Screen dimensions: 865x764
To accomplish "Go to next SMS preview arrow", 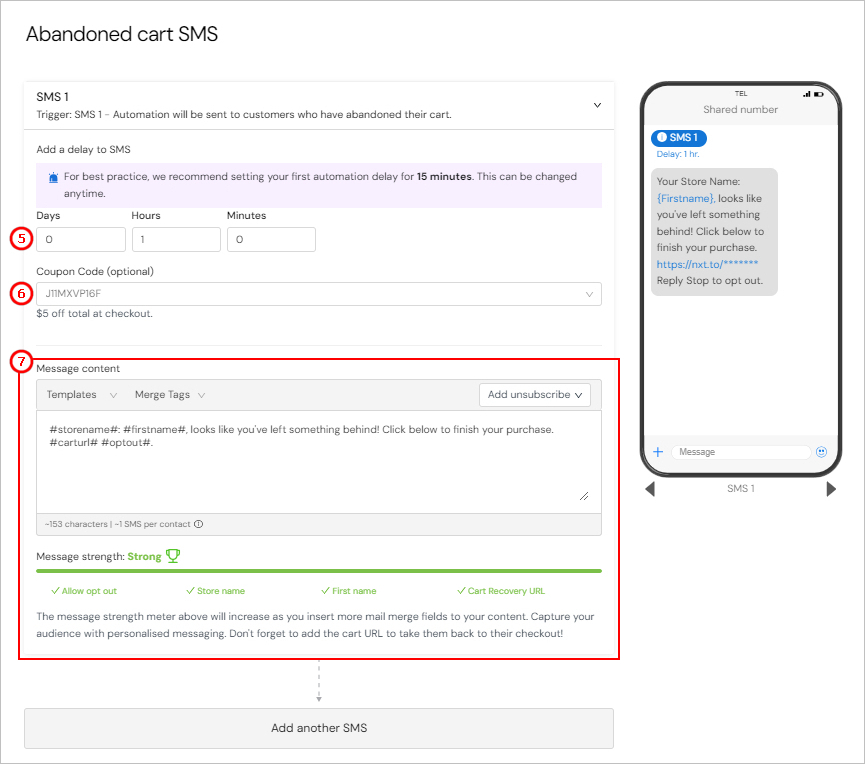I will [x=831, y=489].
